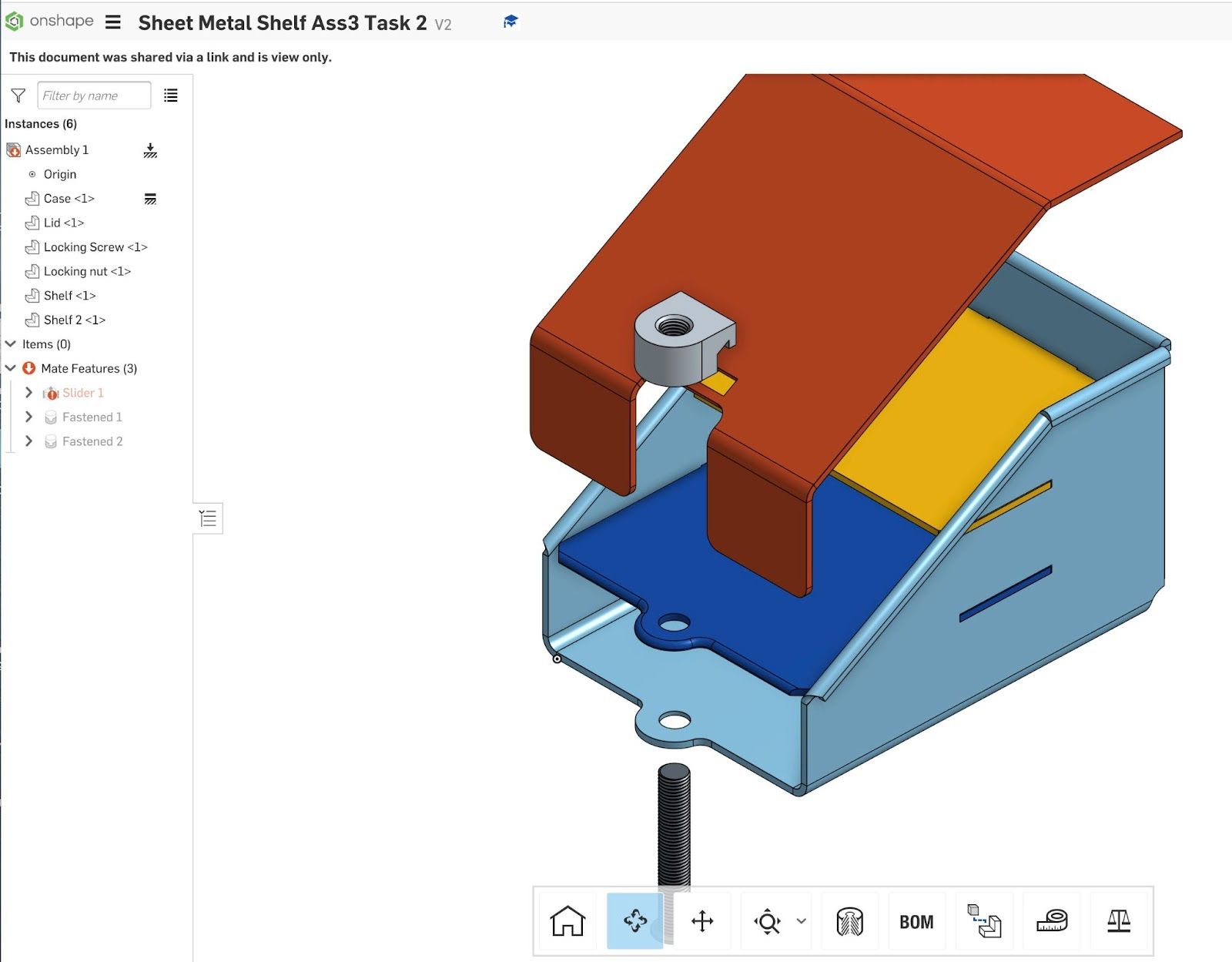Toggle the instance list view icon
Screen dimensions: 1232x962
[171, 96]
